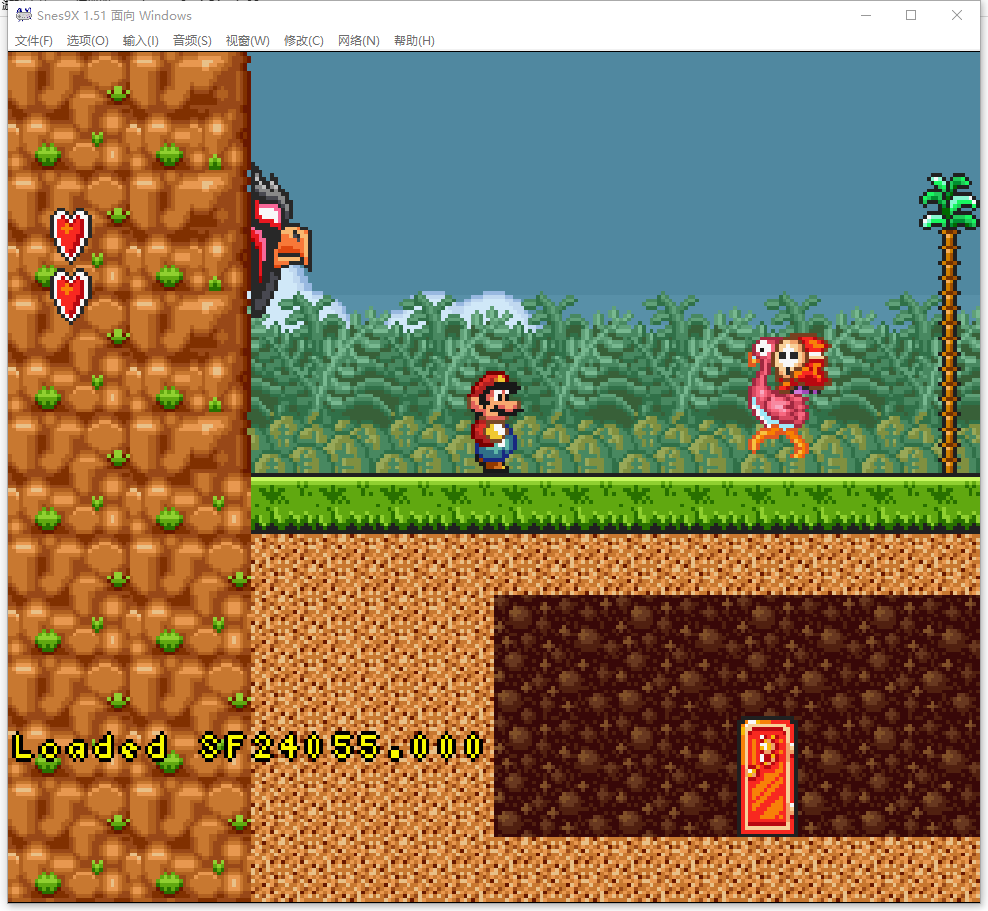The height and width of the screenshot is (911, 988).
Task: Open the 选项(O) menu
Action: coord(88,41)
